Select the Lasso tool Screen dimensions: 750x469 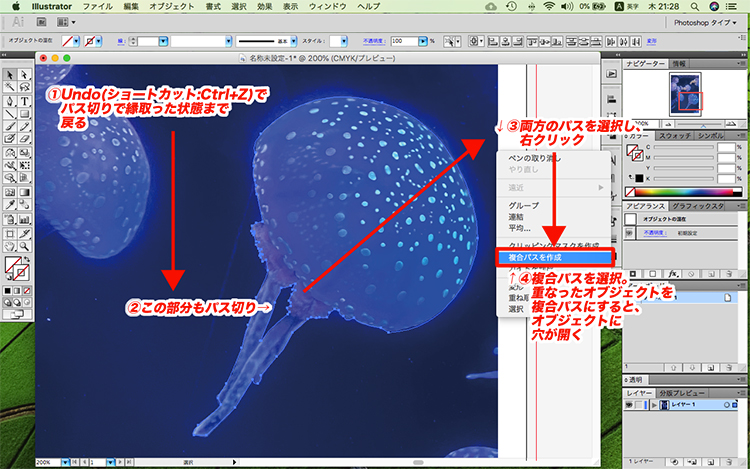coord(24,87)
